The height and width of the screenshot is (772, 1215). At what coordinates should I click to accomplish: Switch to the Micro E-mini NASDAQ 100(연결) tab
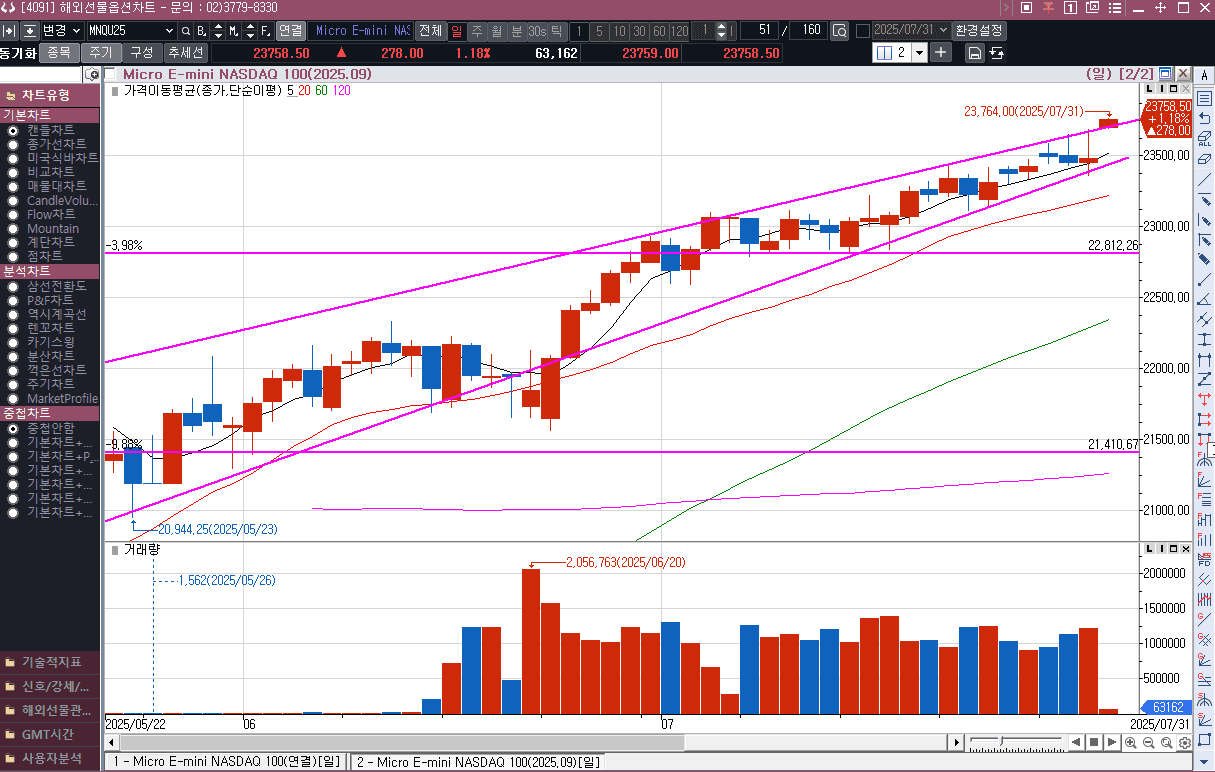click(x=225, y=762)
